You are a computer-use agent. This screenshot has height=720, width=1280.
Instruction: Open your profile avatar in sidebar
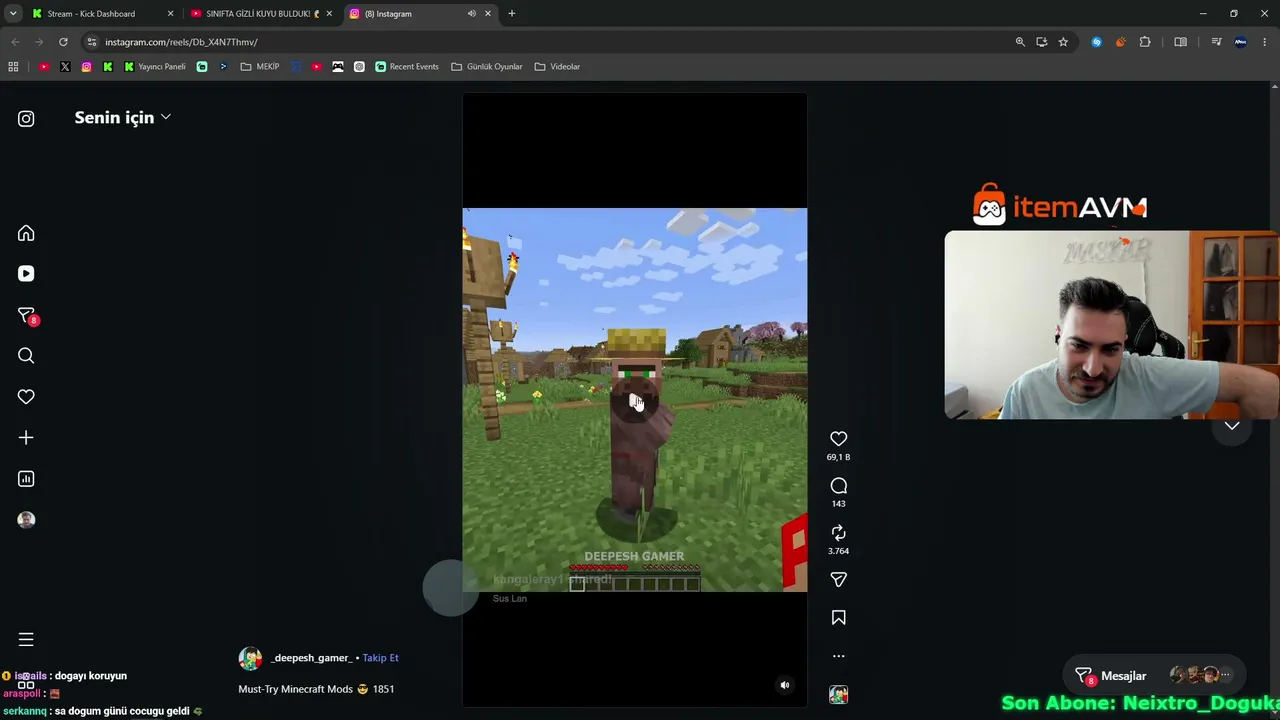tap(26, 520)
